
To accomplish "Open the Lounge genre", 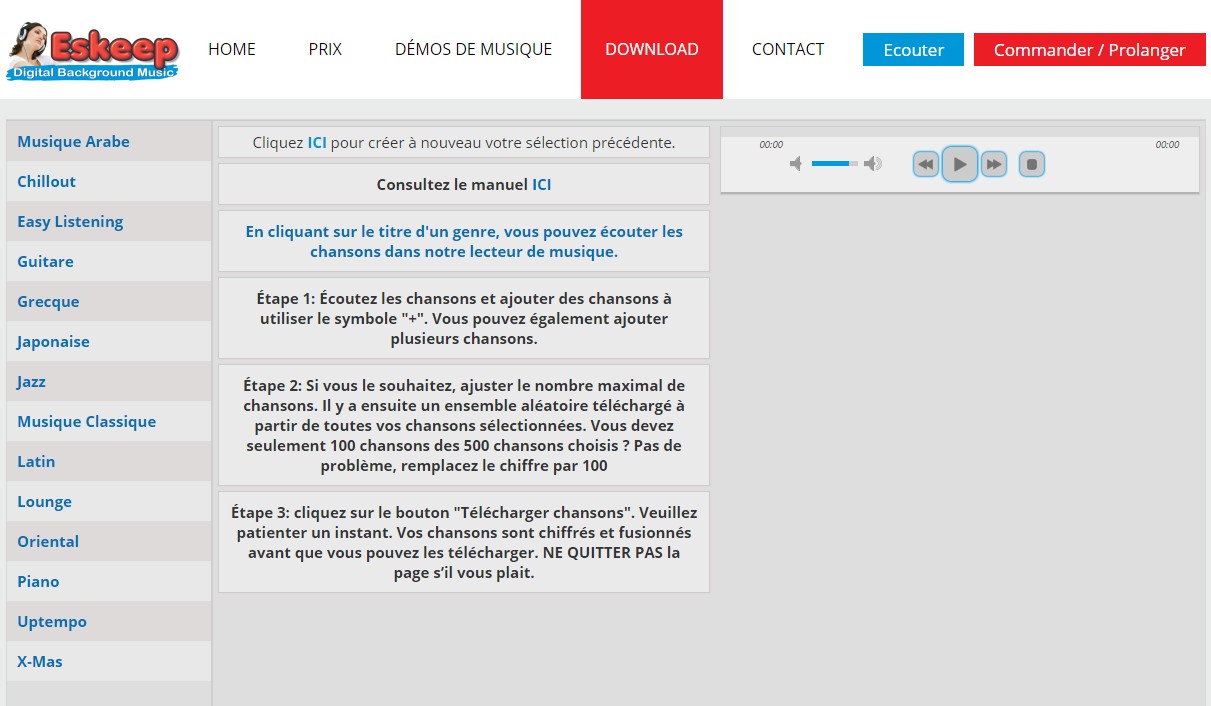I will click(109, 501).
